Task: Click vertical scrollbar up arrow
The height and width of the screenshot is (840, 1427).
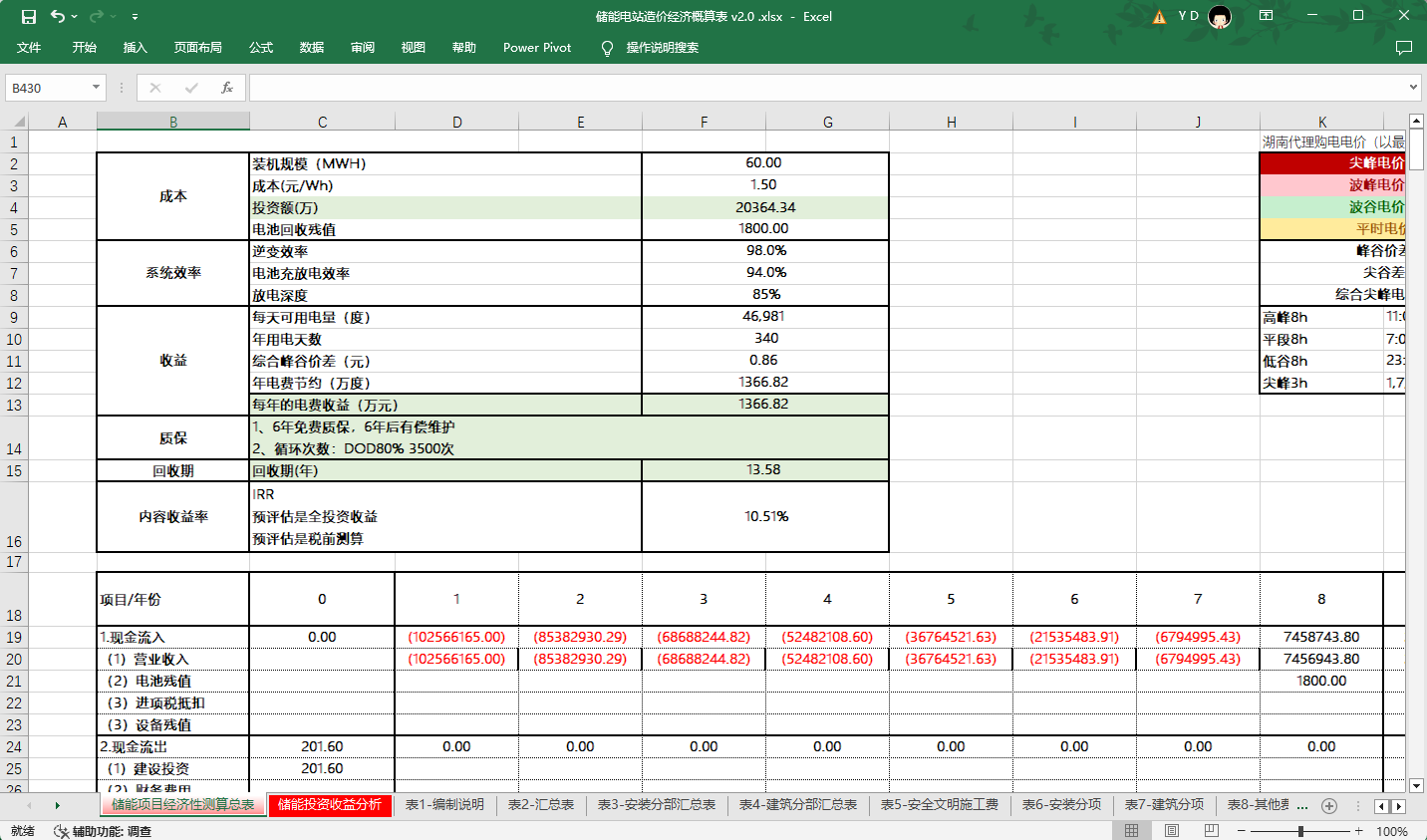Action: (1417, 122)
